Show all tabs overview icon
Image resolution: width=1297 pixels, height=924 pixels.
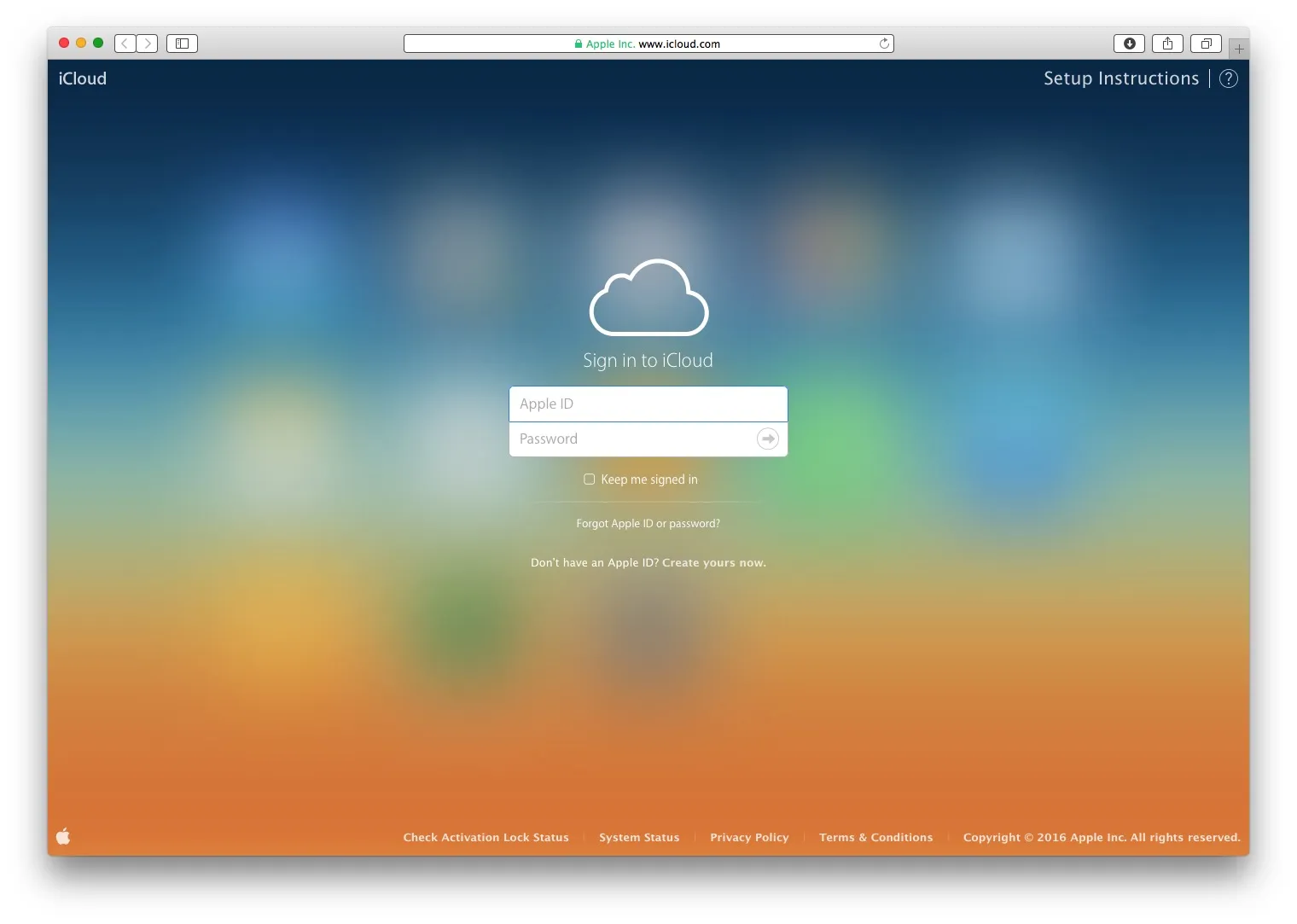(x=1206, y=44)
